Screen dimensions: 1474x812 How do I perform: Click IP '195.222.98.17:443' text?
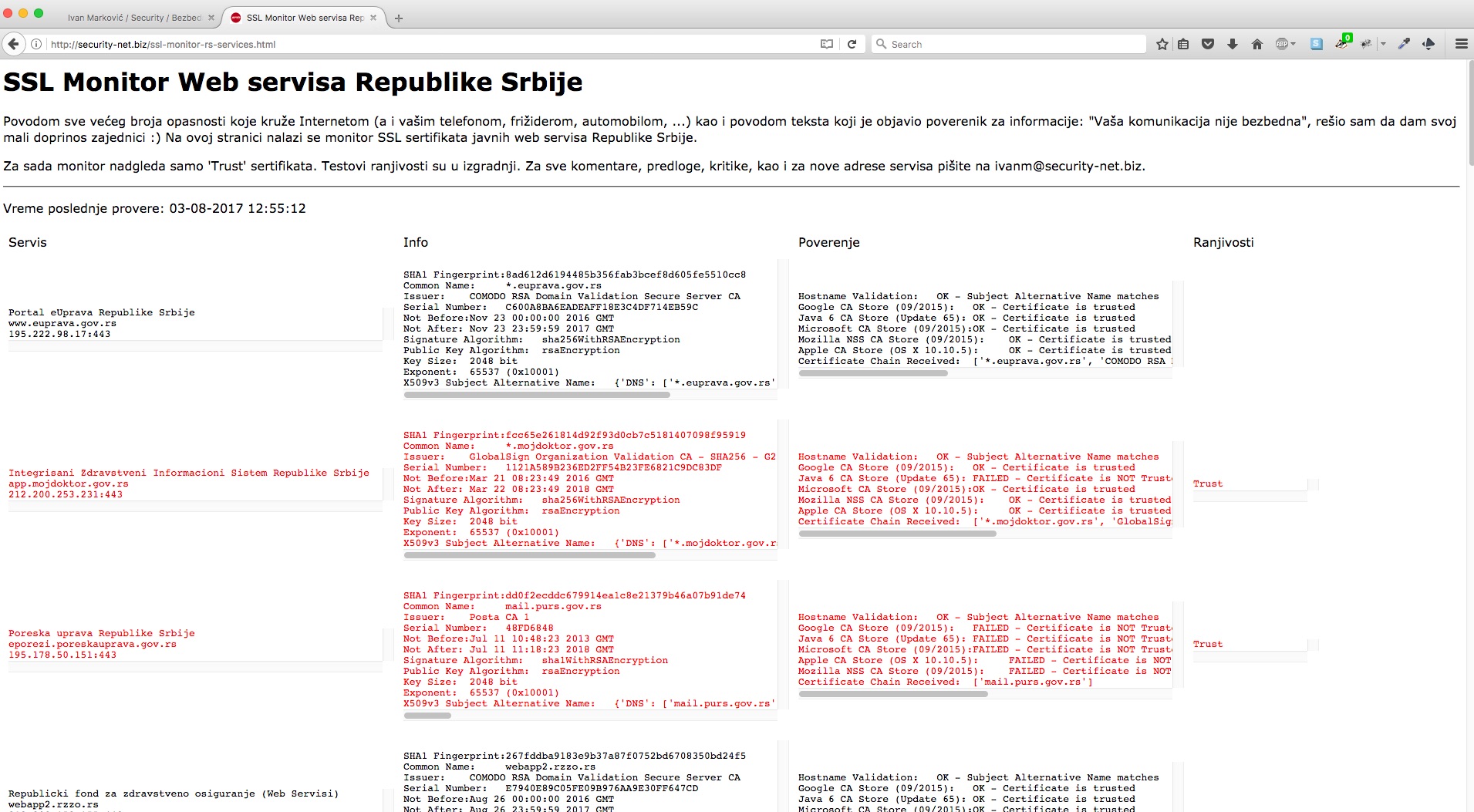pos(59,334)
